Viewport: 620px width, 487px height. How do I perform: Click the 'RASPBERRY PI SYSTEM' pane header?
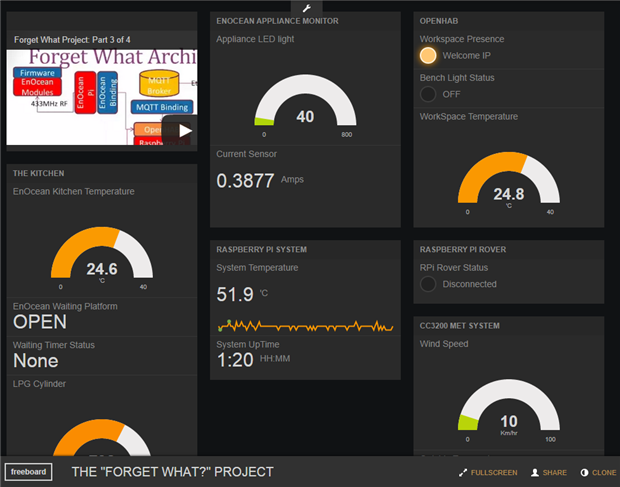pos(261,249)
